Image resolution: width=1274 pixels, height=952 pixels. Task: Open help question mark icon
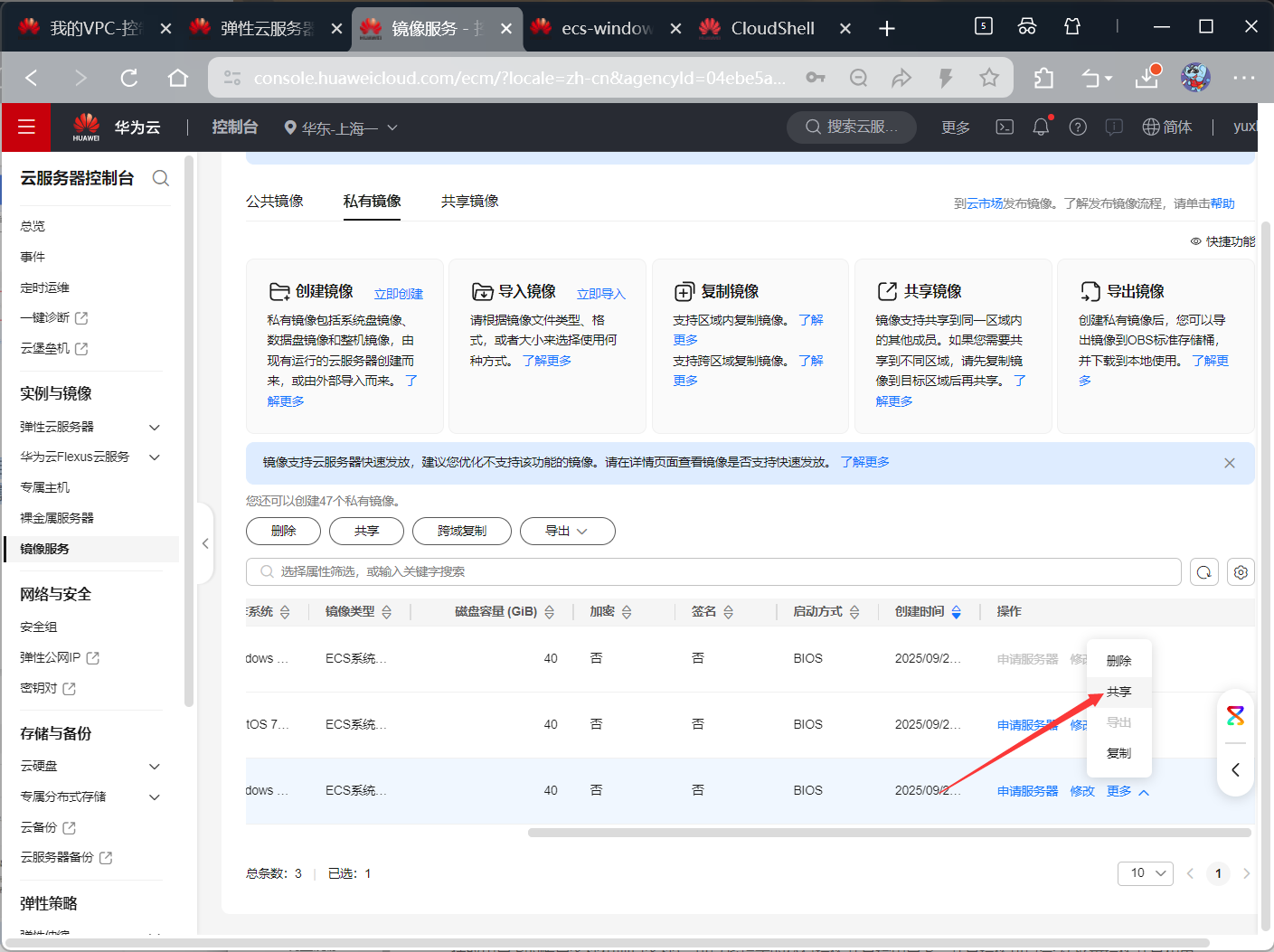point(1078,127)
